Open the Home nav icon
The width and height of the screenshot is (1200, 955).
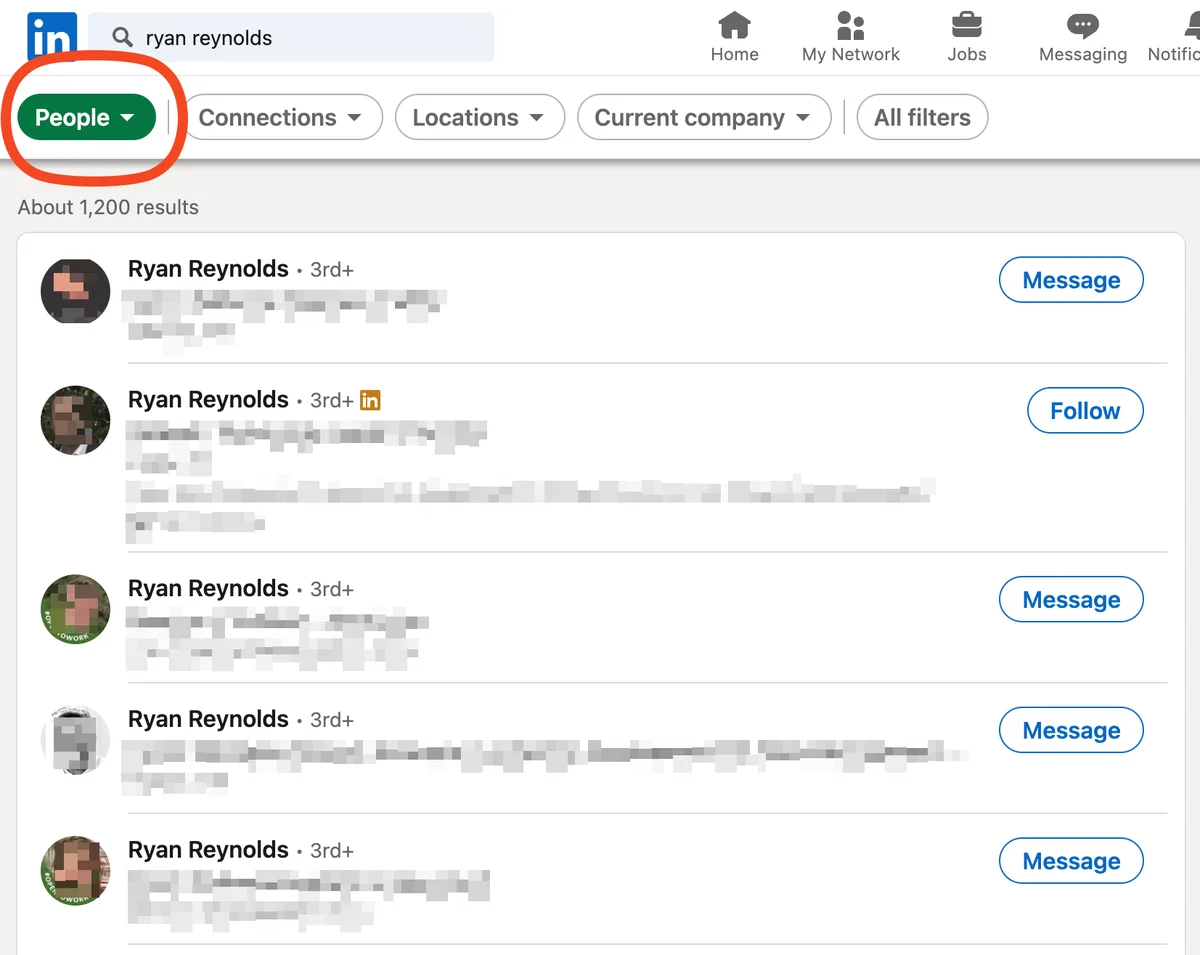pyautogui.click(x=734, y=24)
